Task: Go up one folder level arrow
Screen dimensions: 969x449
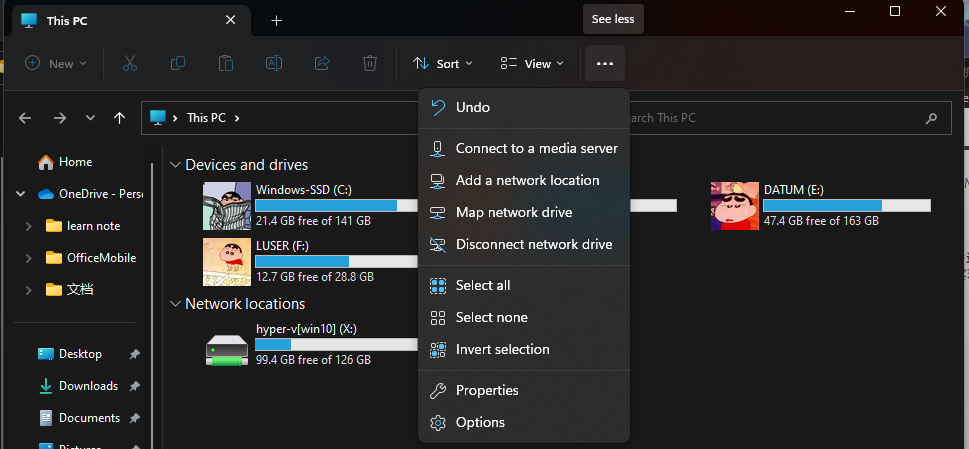Action: 120,118
